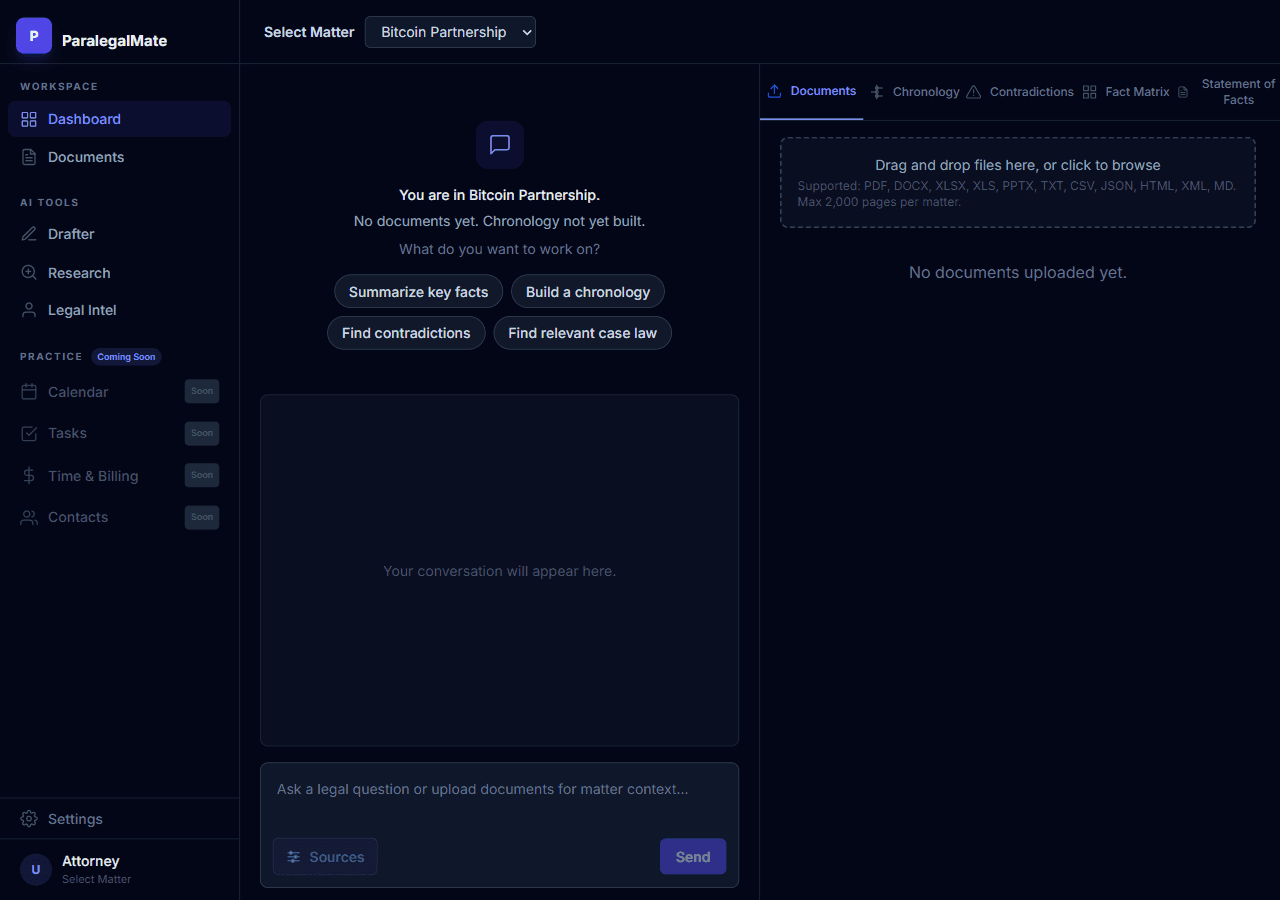Open the Bitcoin Partnership matter dropdown
Viewport: 1280px width, 900px height.
click(450, 31)
